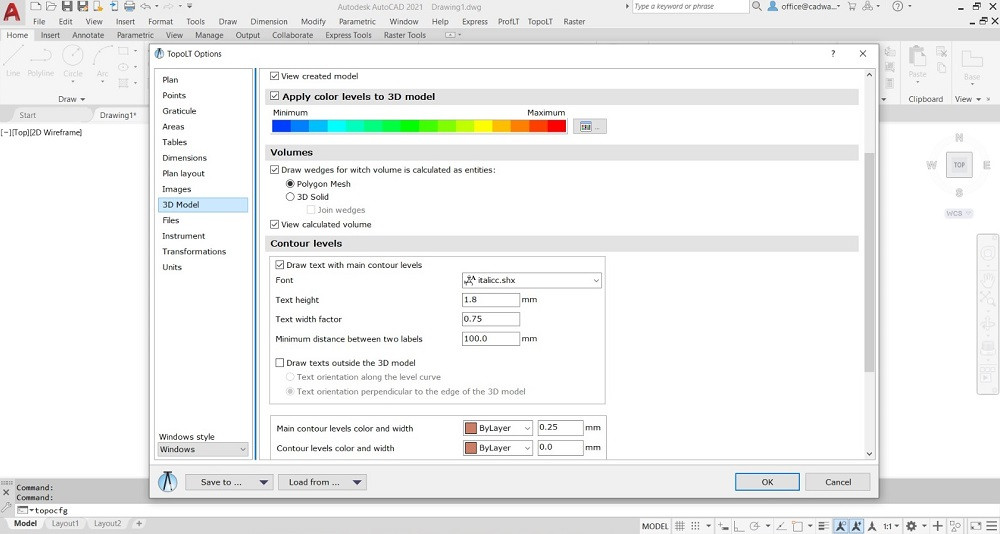Toggle Apply color levels to 3D model checkbox
Screen dimensions: 1000x534
[x=275, y=96]
